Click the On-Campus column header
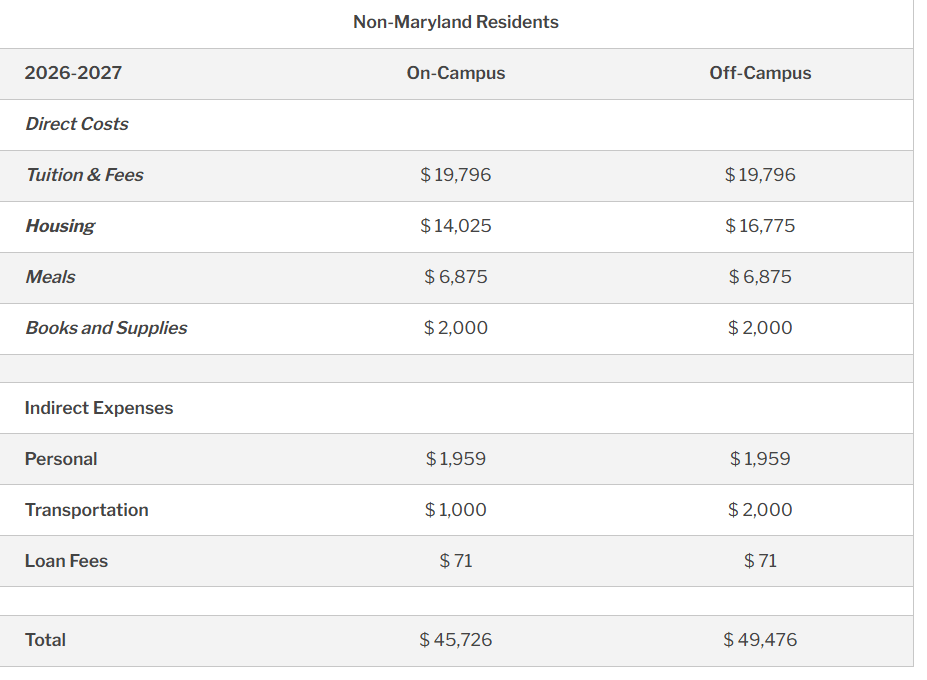The image size is (927, 680). click(456, 73)
